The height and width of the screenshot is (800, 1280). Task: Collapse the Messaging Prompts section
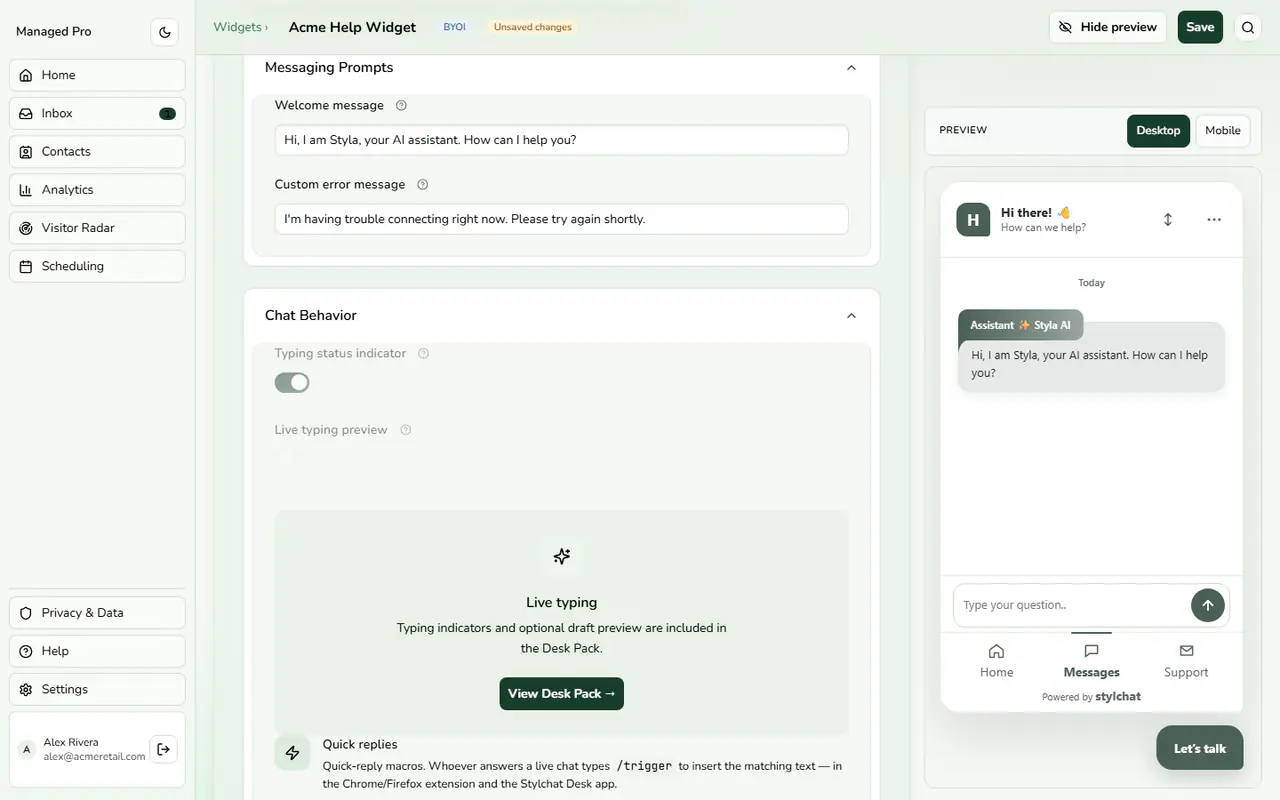click(851, 68)
